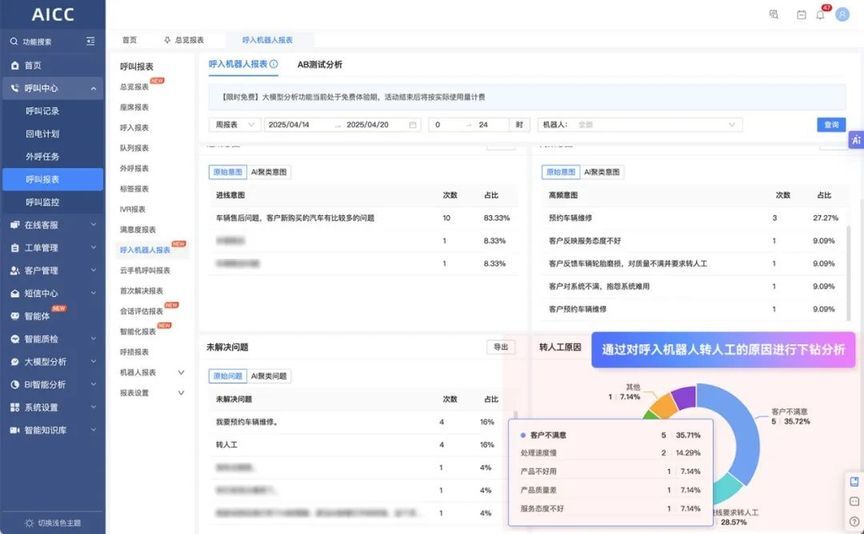The height and width of the screenshot is (534, 864).
Task: Expand the BI智能分析 sidebar chevron
Action: coord(93,384)
